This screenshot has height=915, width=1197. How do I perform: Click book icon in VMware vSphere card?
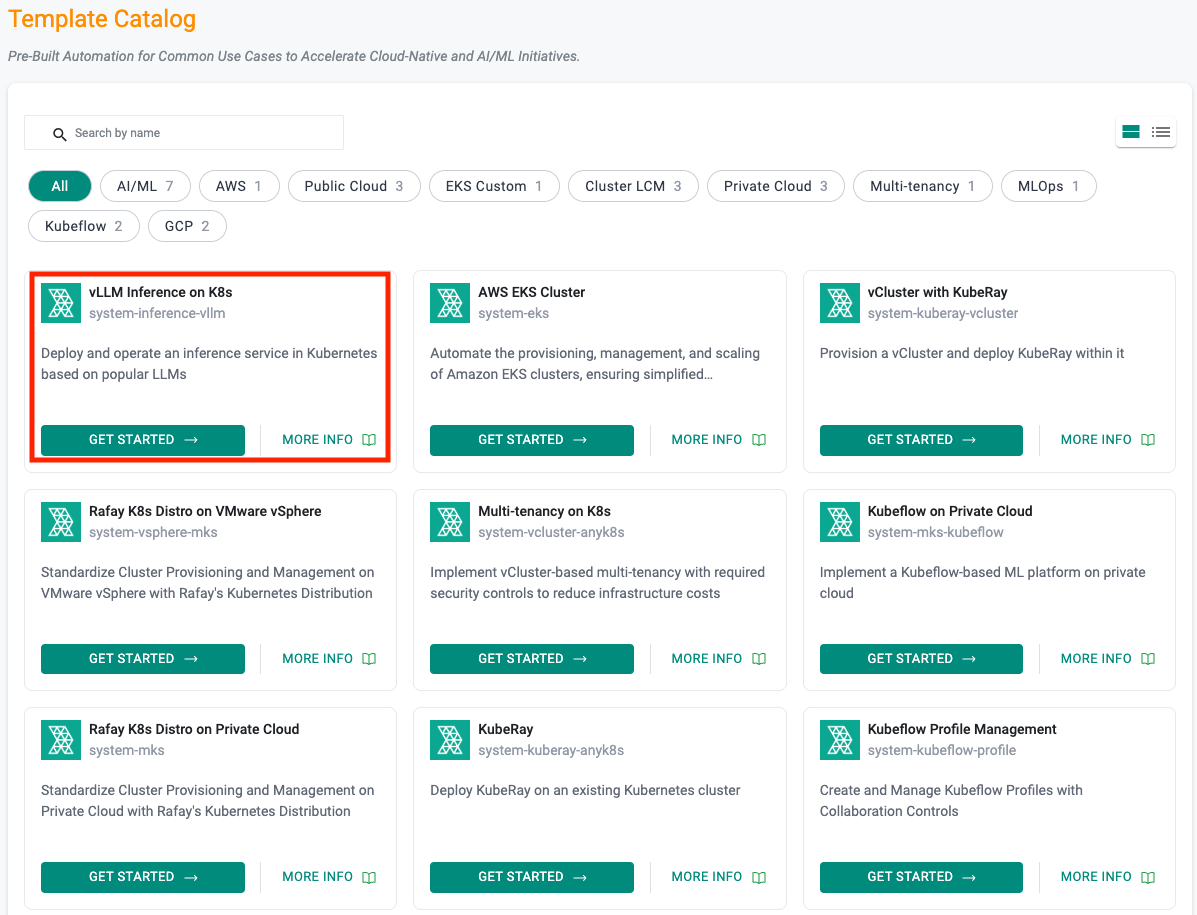369,659
